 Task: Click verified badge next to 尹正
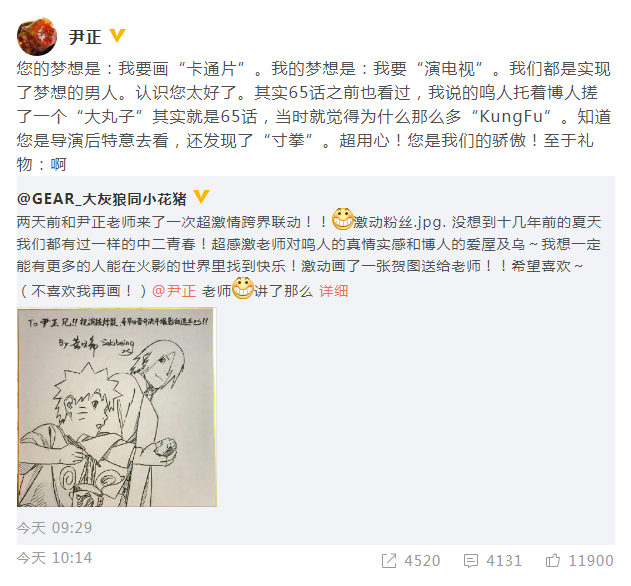pos(117,35)
